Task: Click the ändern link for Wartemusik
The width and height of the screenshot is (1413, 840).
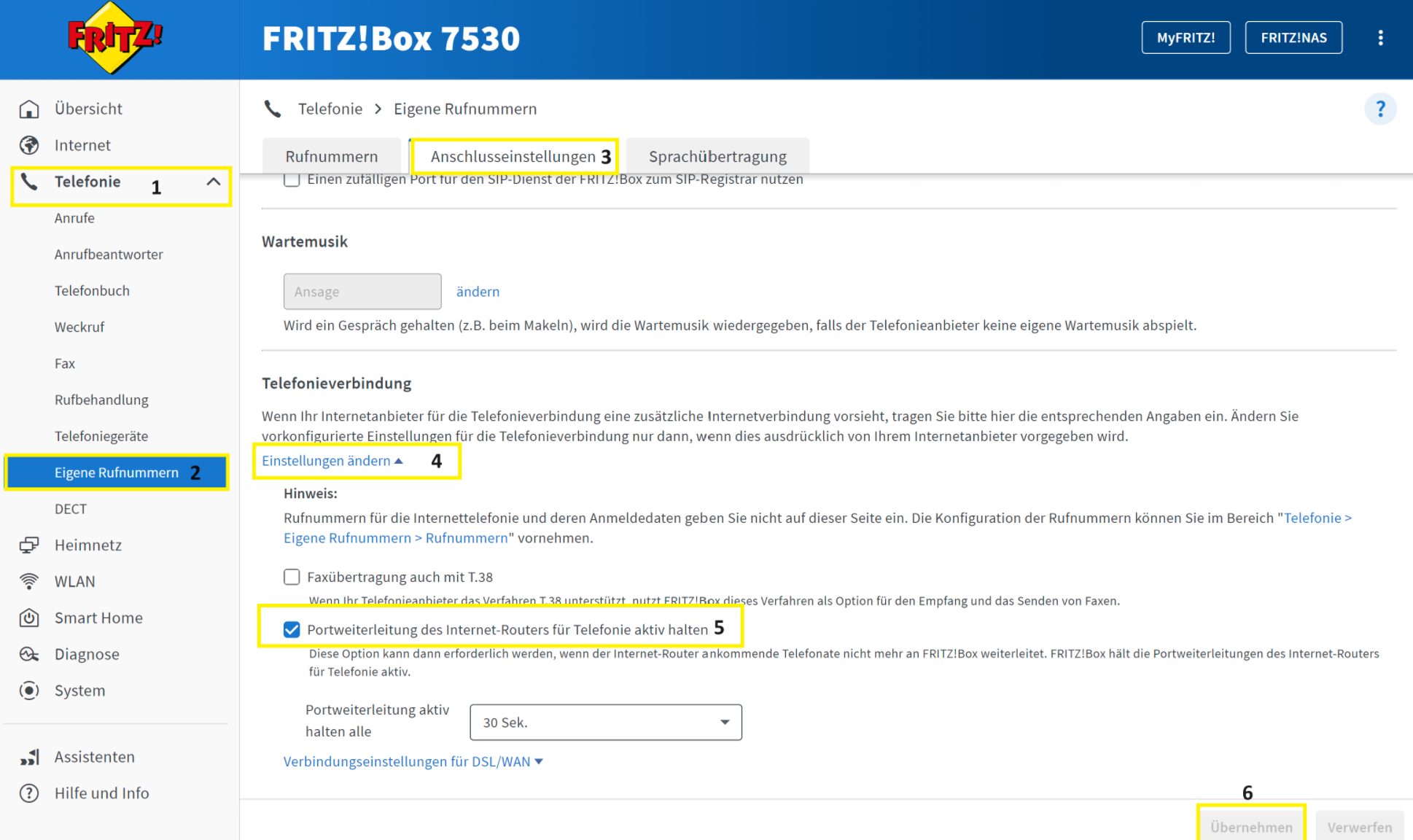Action: pyautogui.click(x=478, y=292)
